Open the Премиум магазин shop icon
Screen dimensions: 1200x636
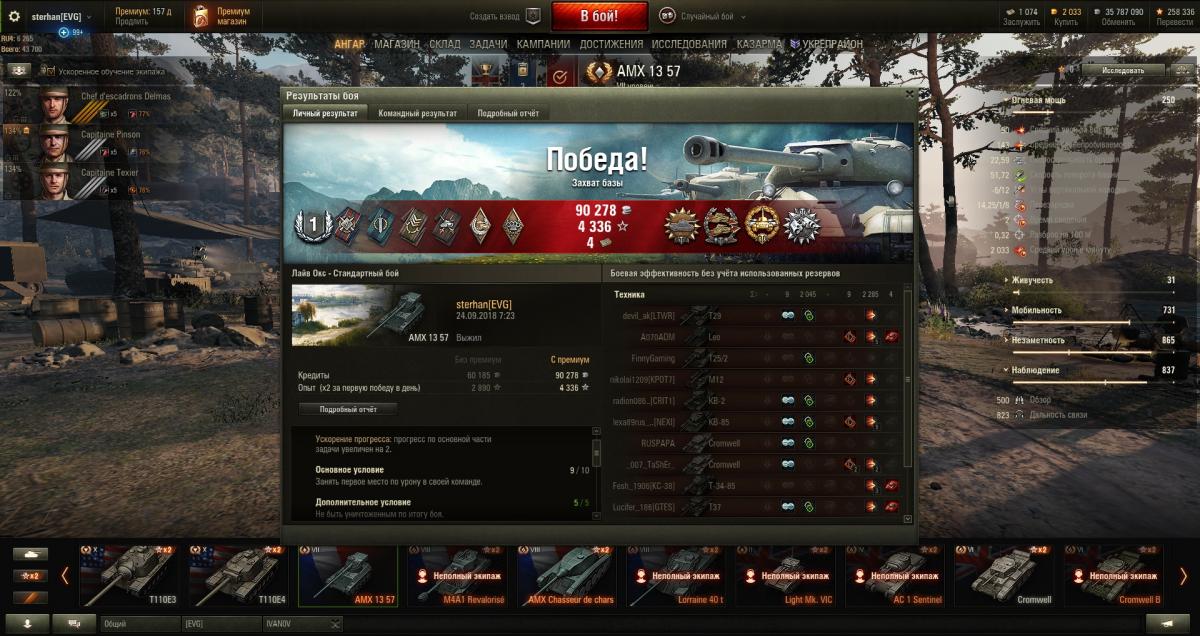pyautogui.click(x=202, y=17)
